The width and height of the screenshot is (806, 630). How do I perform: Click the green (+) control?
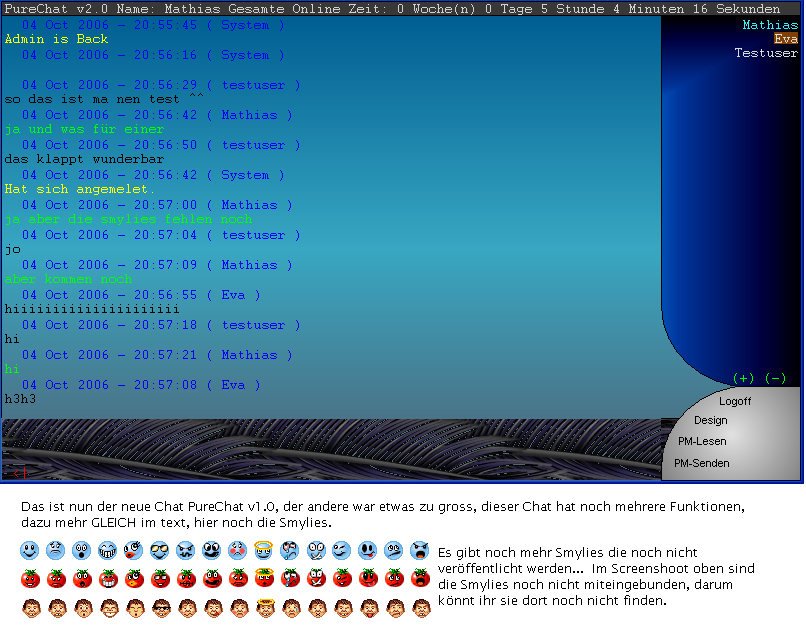743,378
